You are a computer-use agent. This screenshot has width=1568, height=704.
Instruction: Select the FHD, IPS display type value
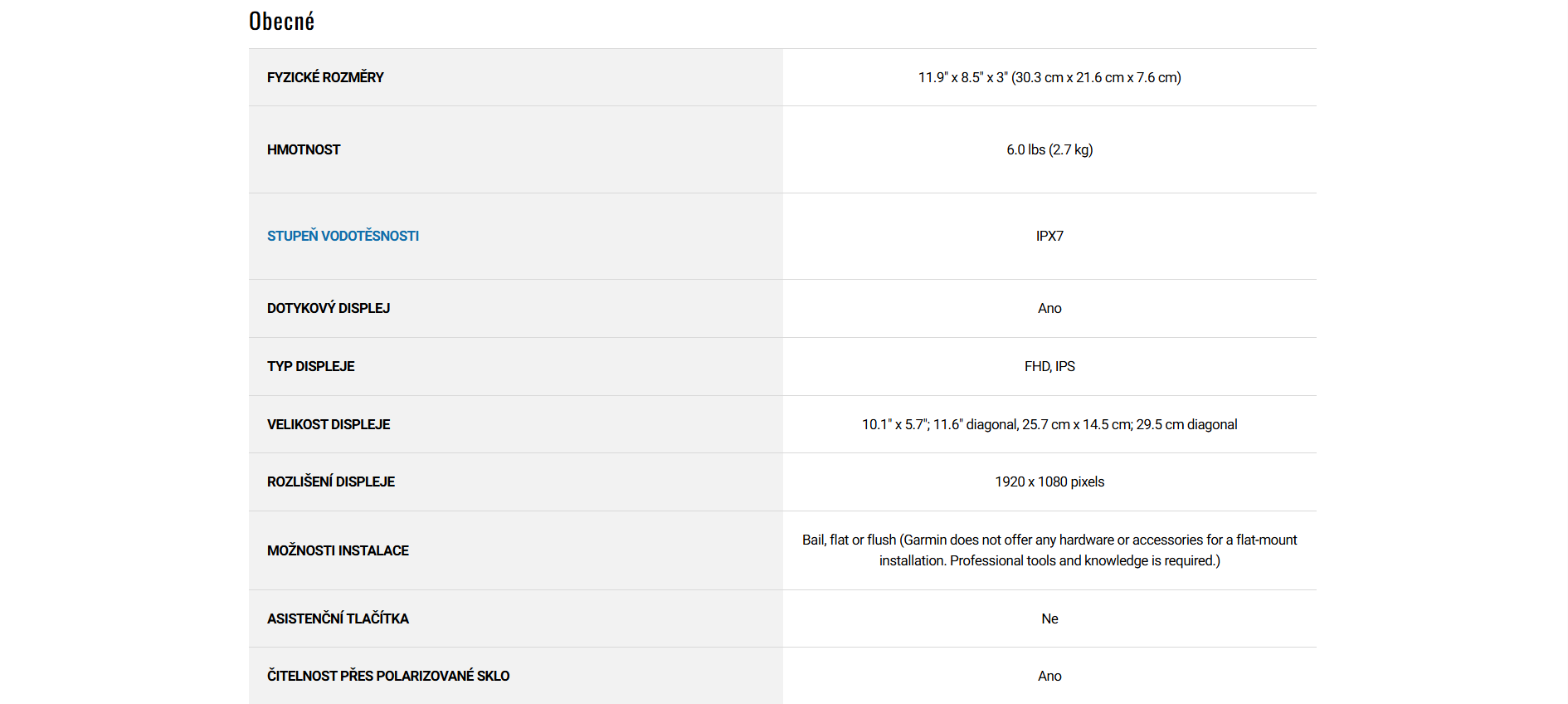coord(1049,366)
